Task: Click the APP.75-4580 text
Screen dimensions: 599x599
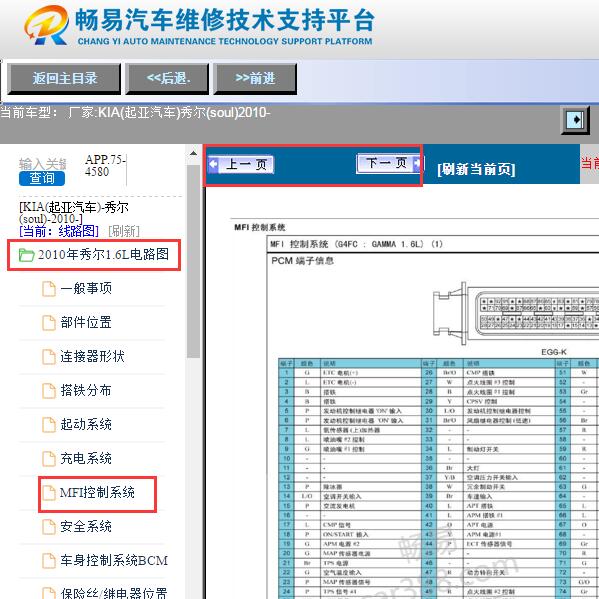Action: click(x=105, y=165)
